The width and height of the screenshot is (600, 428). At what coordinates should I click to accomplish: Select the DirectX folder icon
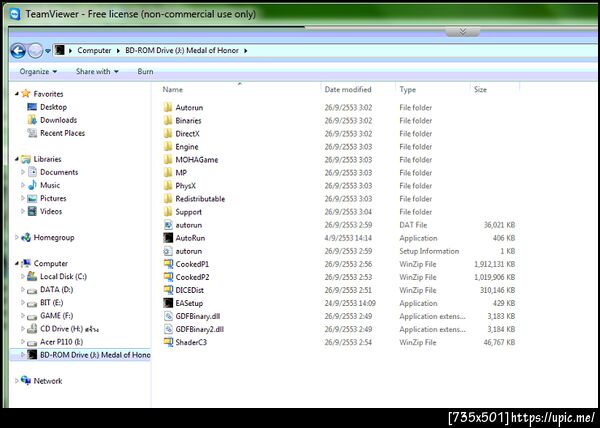pos(168,133)
